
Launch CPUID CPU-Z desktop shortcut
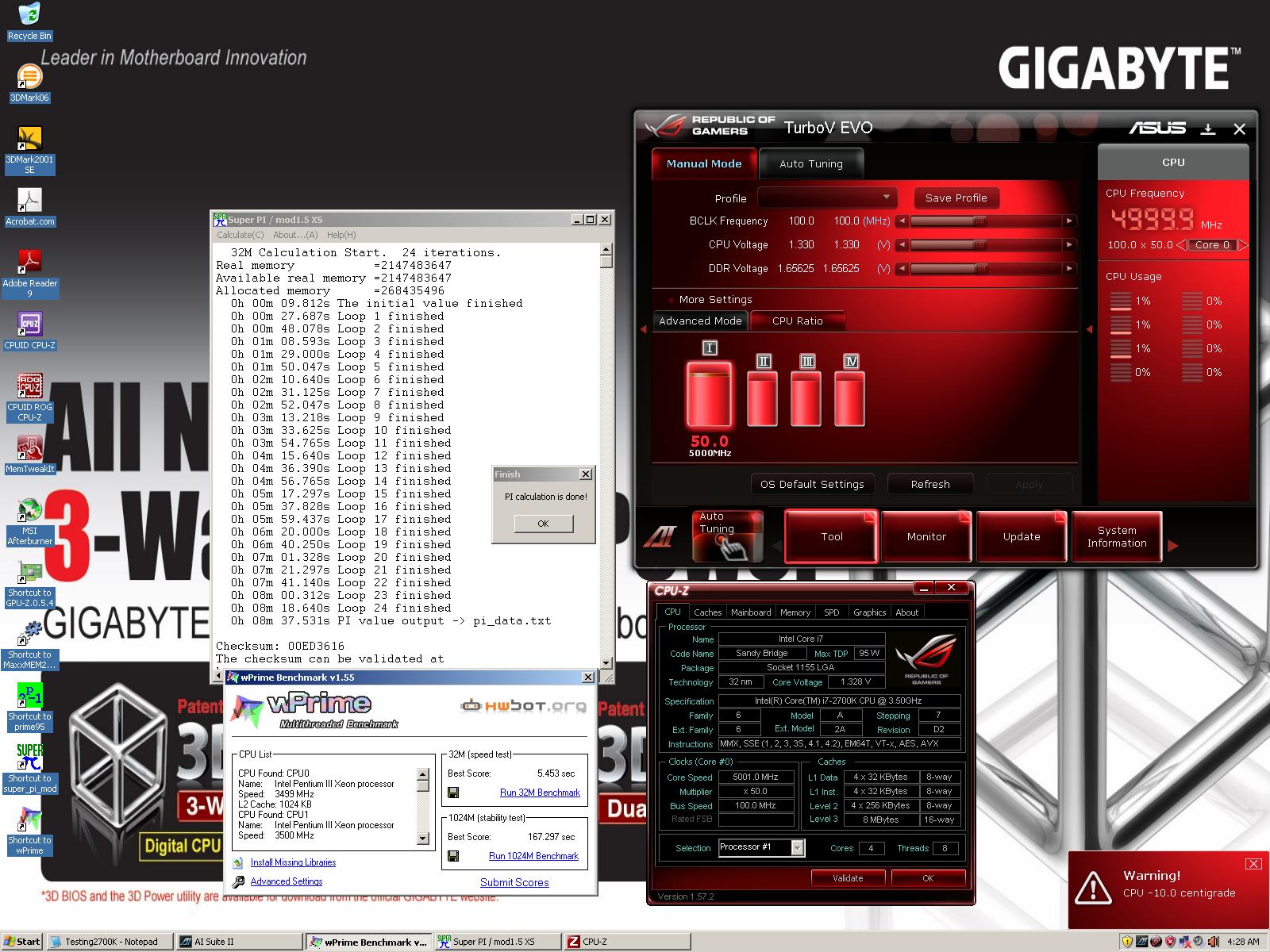click(29, 331)
